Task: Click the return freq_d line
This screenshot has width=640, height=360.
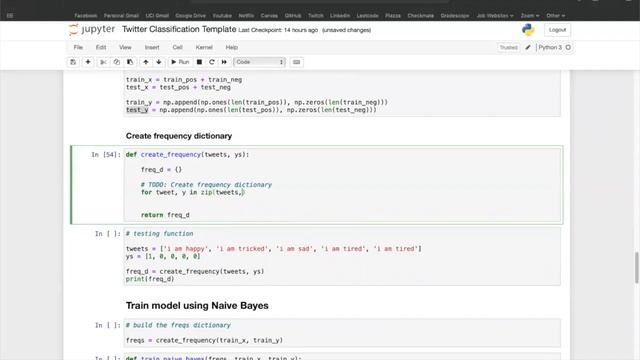Action: [165, 215]
